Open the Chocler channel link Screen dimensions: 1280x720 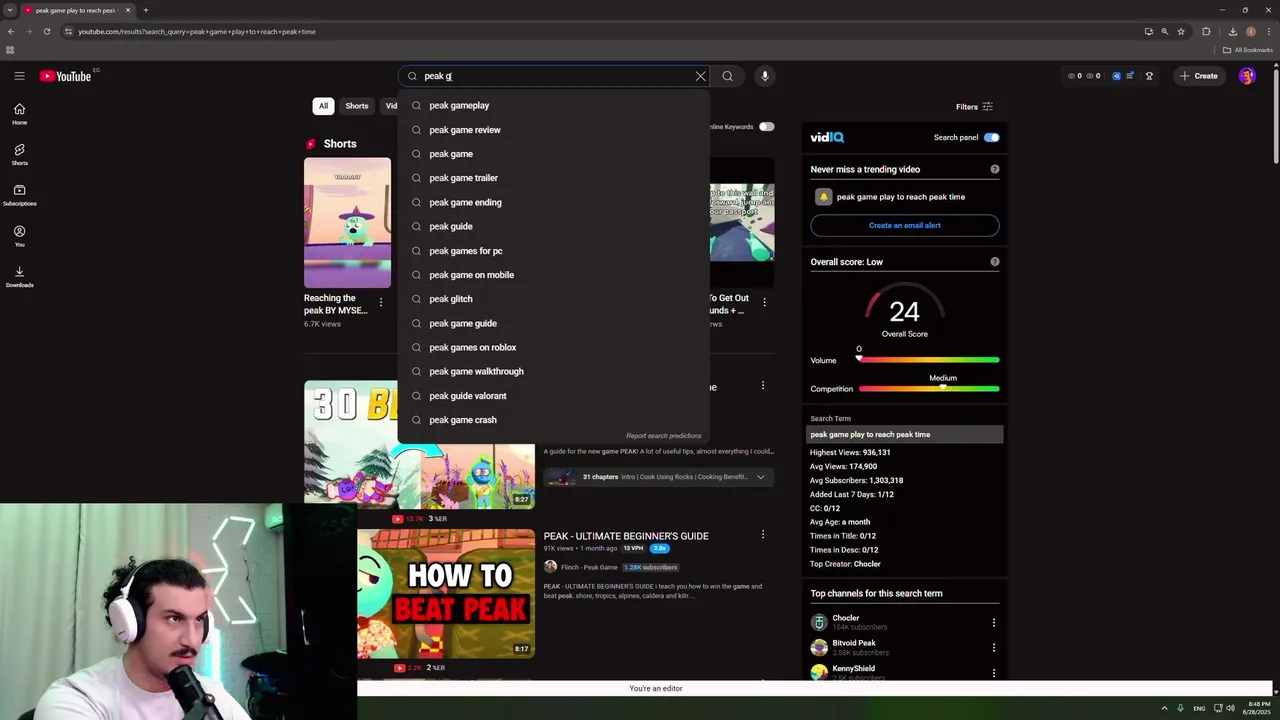coord(846,618)
